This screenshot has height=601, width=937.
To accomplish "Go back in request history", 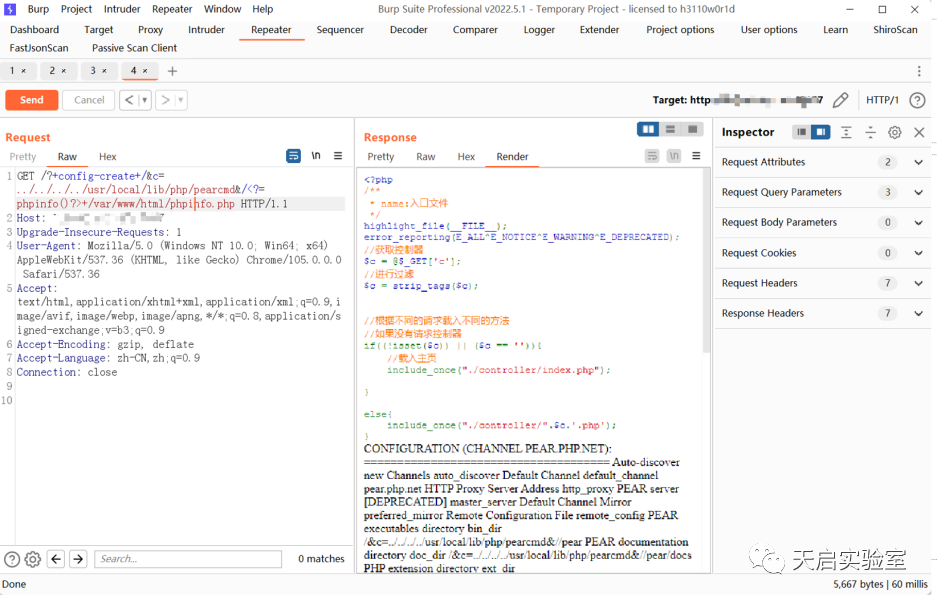I will tap(128, 100).
